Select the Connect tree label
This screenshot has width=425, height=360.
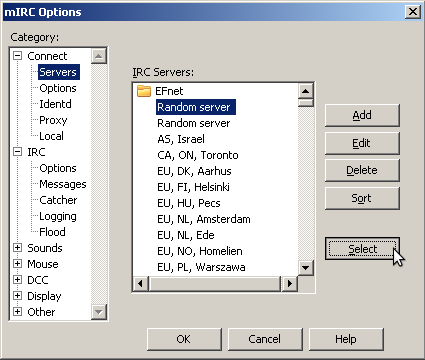(47, 56)
